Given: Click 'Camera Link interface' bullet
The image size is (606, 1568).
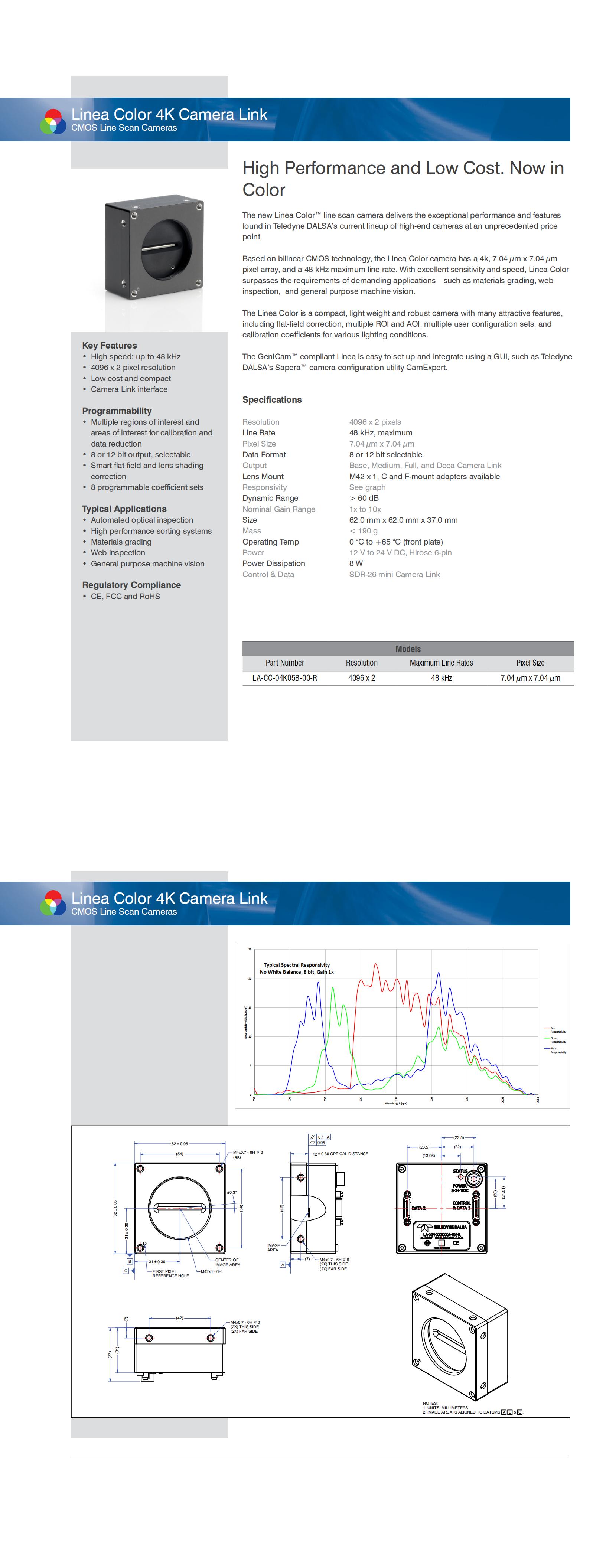Looking at the screenshot, I should point(129,389).
